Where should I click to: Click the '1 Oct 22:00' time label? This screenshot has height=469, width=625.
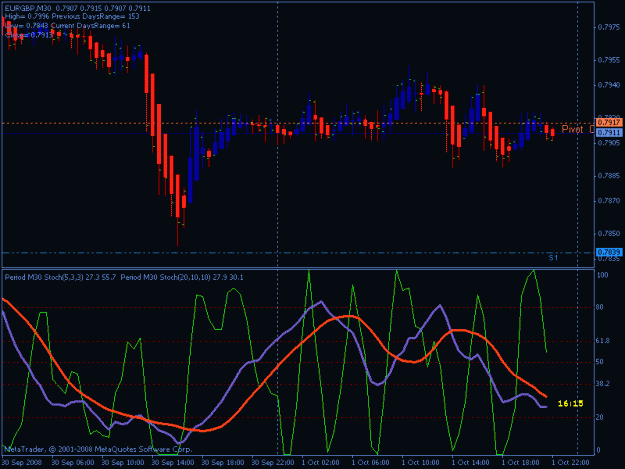tap(570, 463)
